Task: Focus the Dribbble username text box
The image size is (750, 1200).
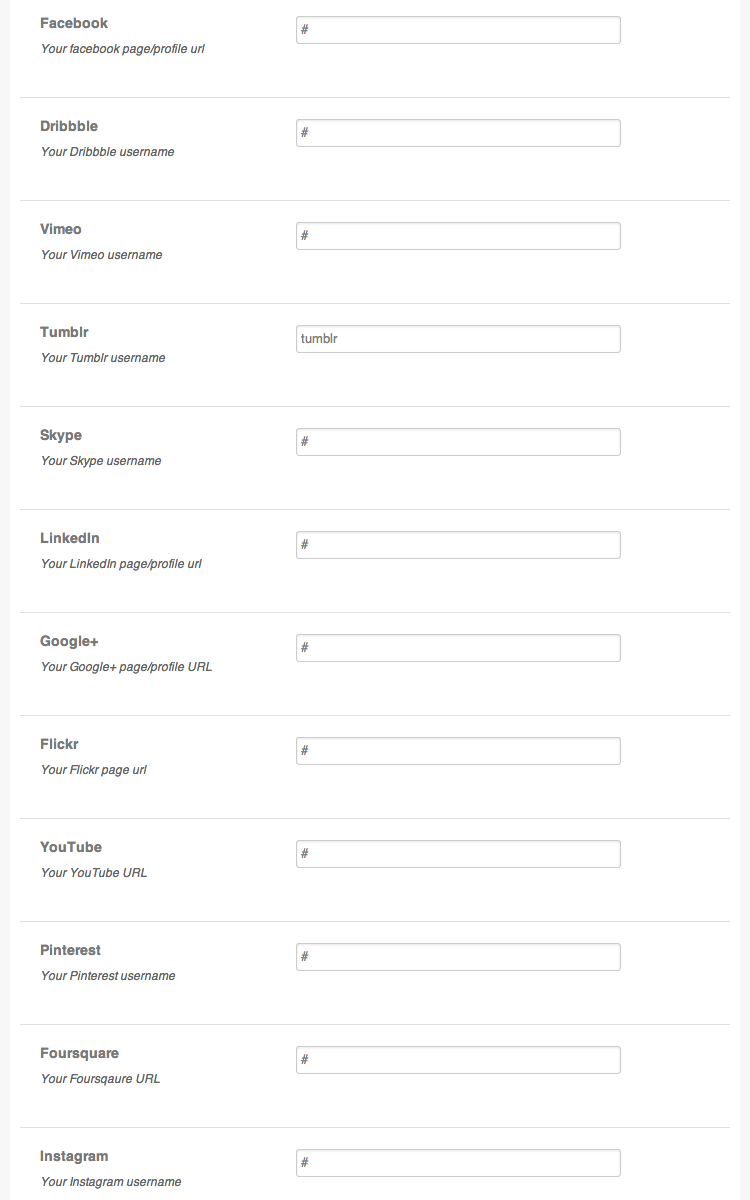Action: coord(458,133)
